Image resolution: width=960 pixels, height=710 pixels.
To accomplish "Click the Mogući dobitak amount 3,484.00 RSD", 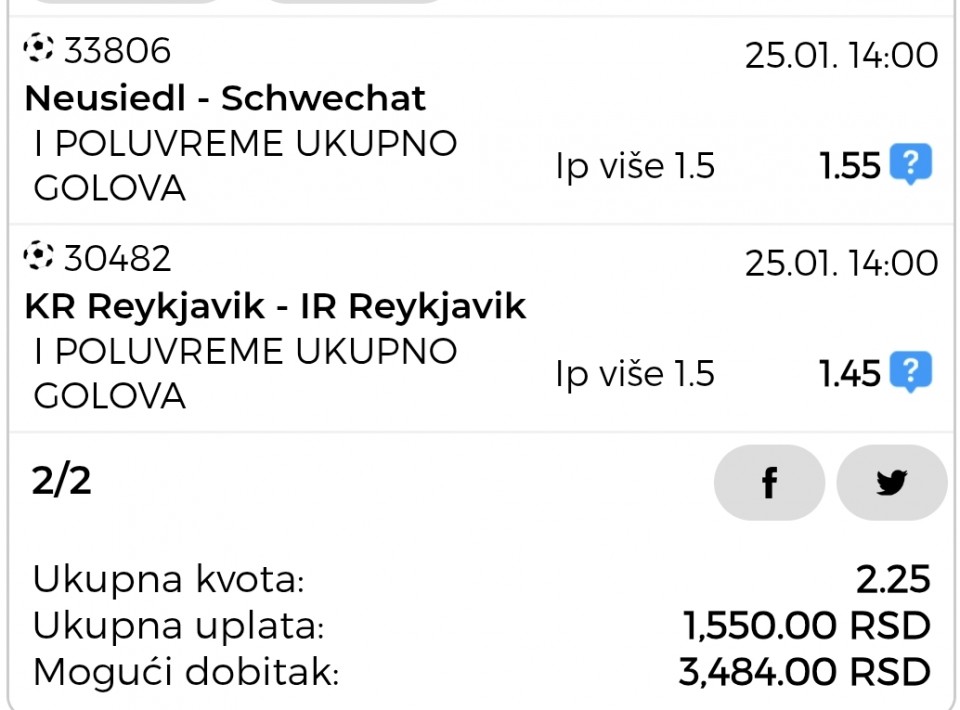I will click(x=804, y=672).
